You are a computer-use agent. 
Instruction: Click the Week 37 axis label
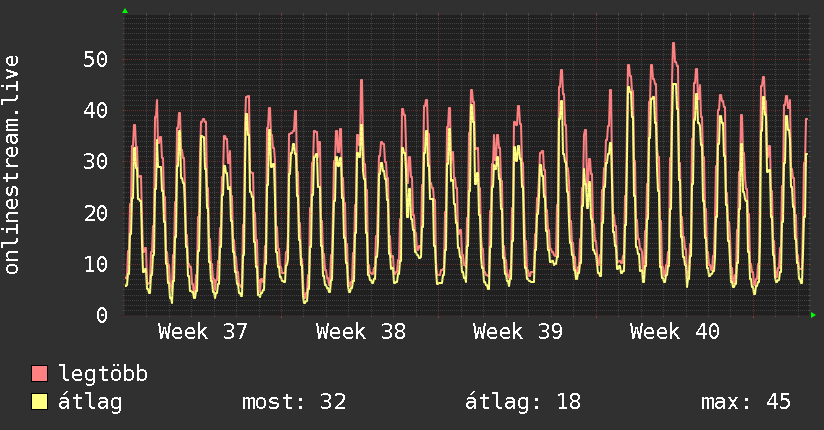coord(202,332)
